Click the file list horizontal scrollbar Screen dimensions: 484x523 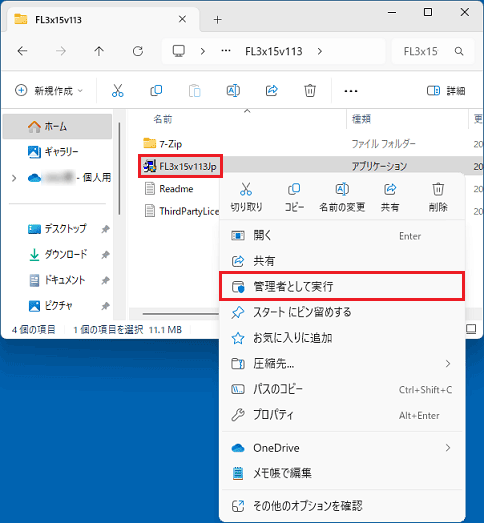coord(182,314)
